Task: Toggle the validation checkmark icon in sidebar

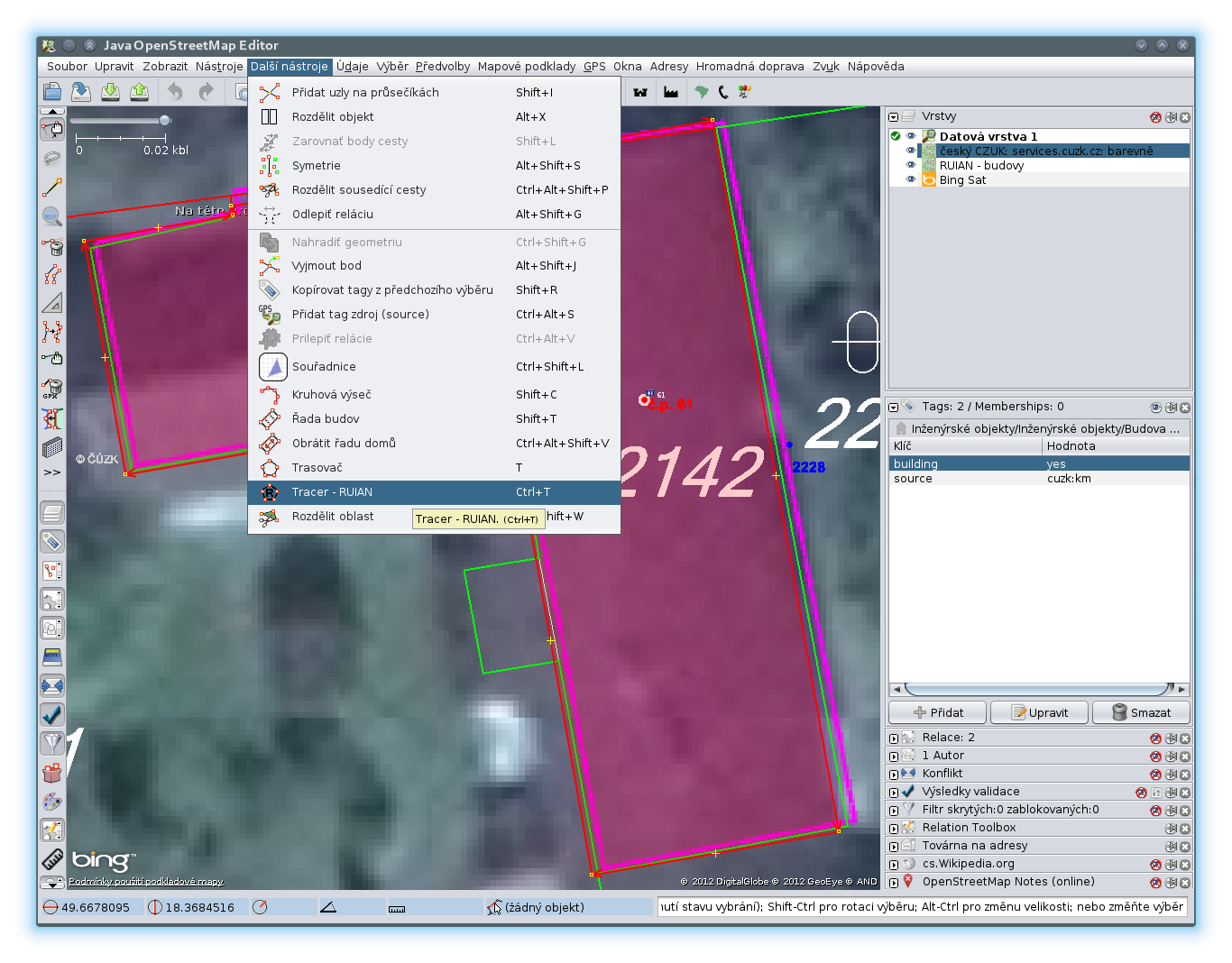Action: click(x=52, y=715)
